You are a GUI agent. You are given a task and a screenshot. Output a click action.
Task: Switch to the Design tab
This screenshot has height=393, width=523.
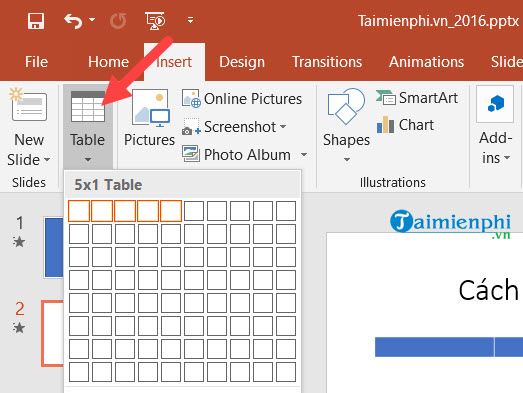point(242,62)
